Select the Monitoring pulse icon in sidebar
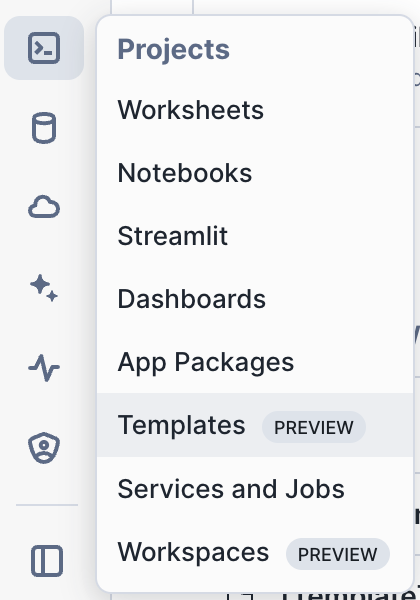Image resolution: width=420 pixels, height=600 pixels. click(44, 367)
